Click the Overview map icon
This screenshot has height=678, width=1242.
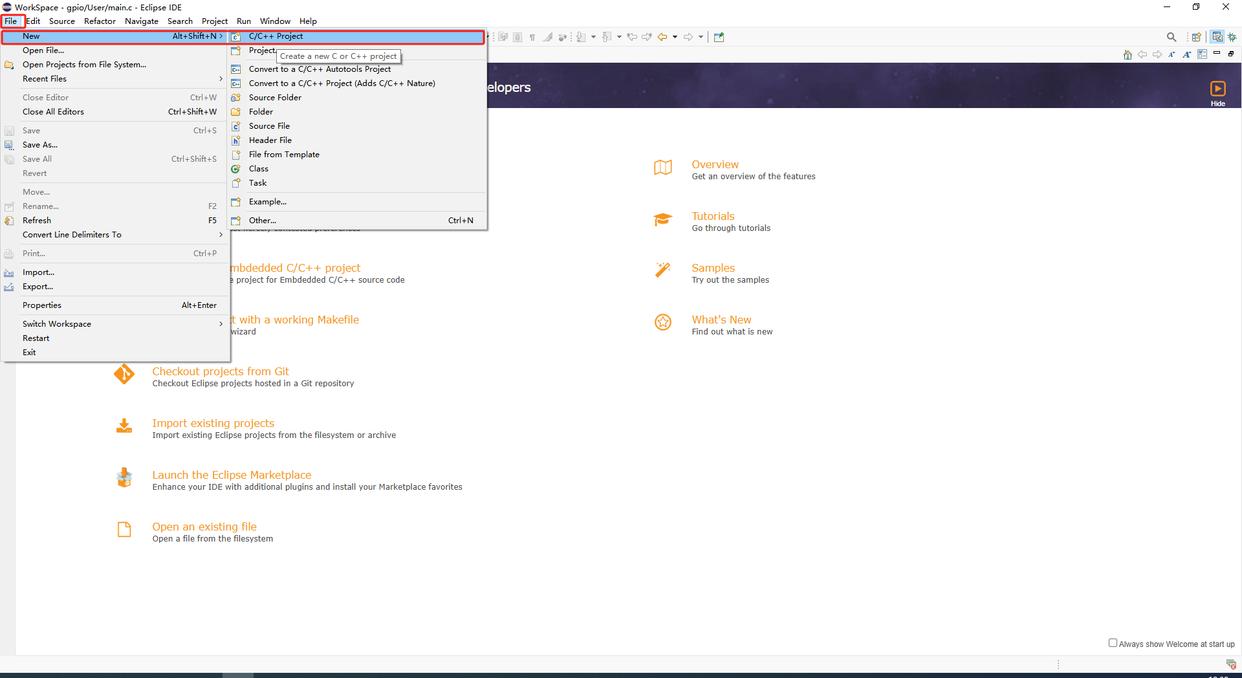point(663,167)
